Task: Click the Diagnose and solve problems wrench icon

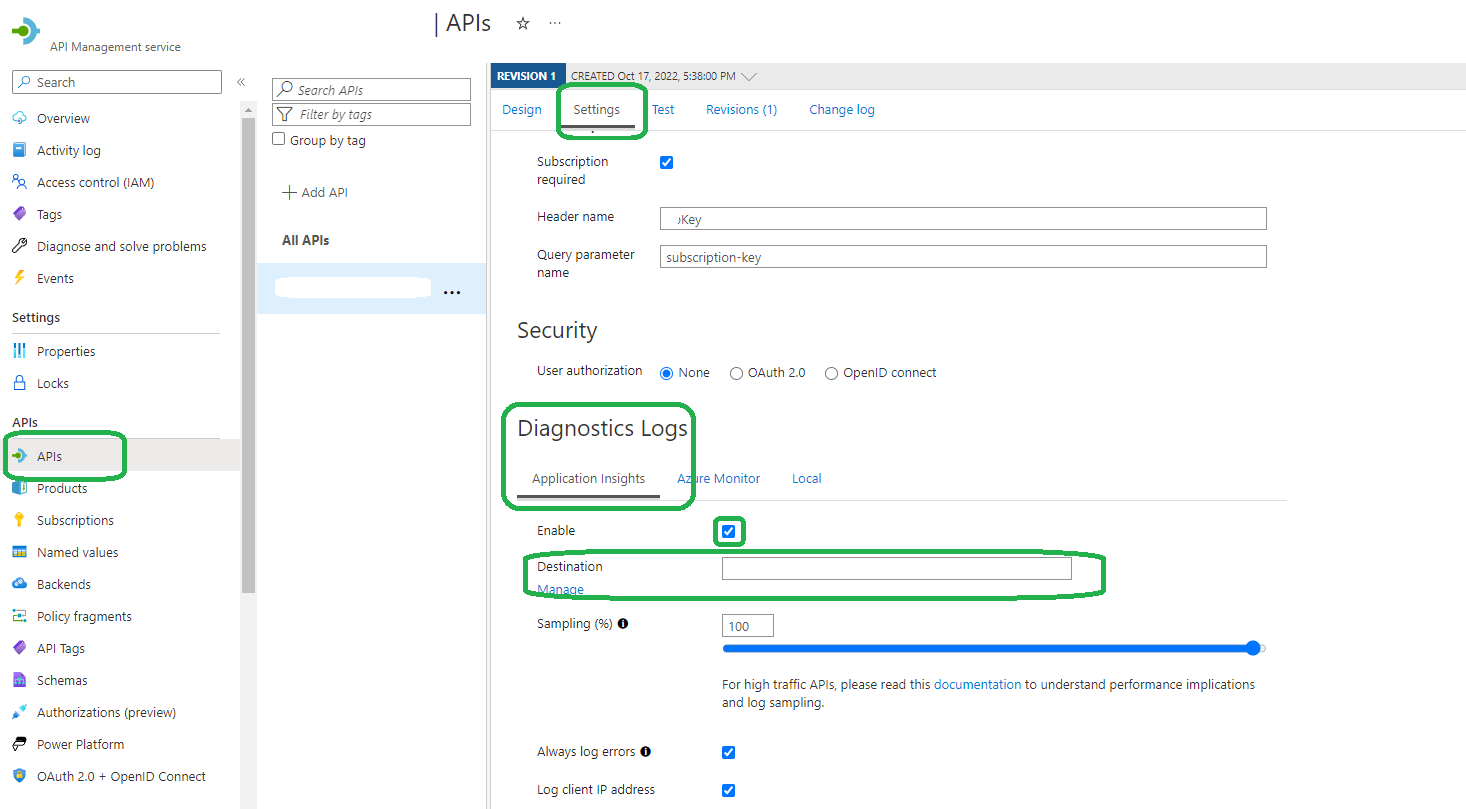Action: [19, 246]
